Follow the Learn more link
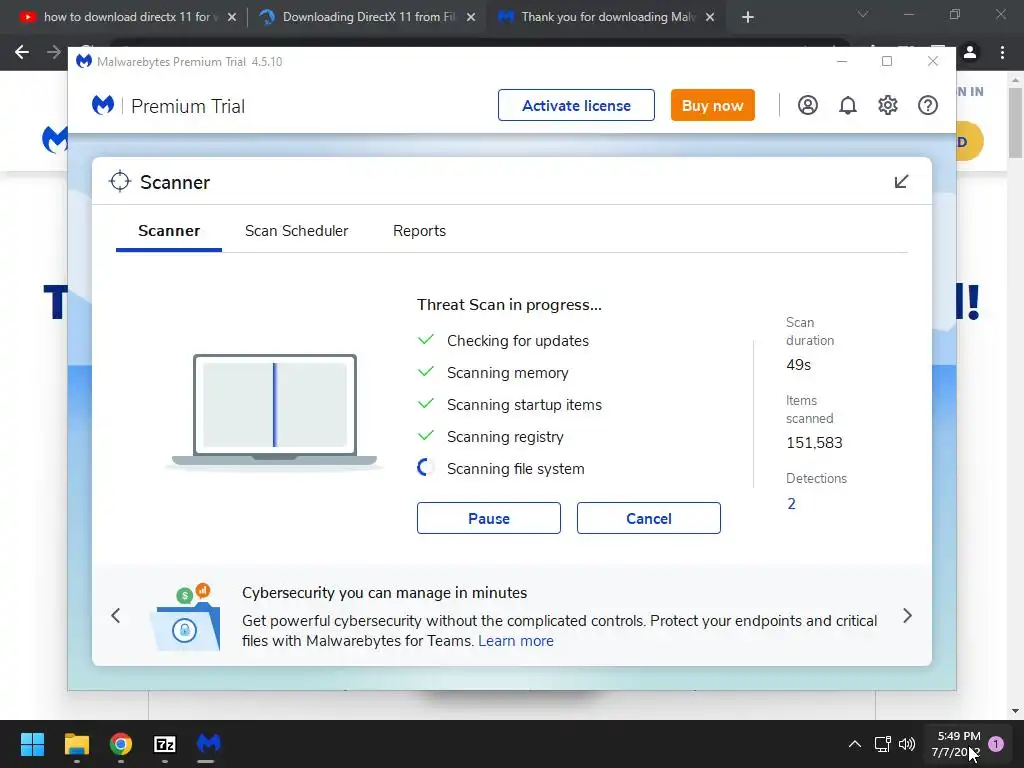Viewport: 1024px width, 768px height. pyautogui.click(x=516, y=641)
